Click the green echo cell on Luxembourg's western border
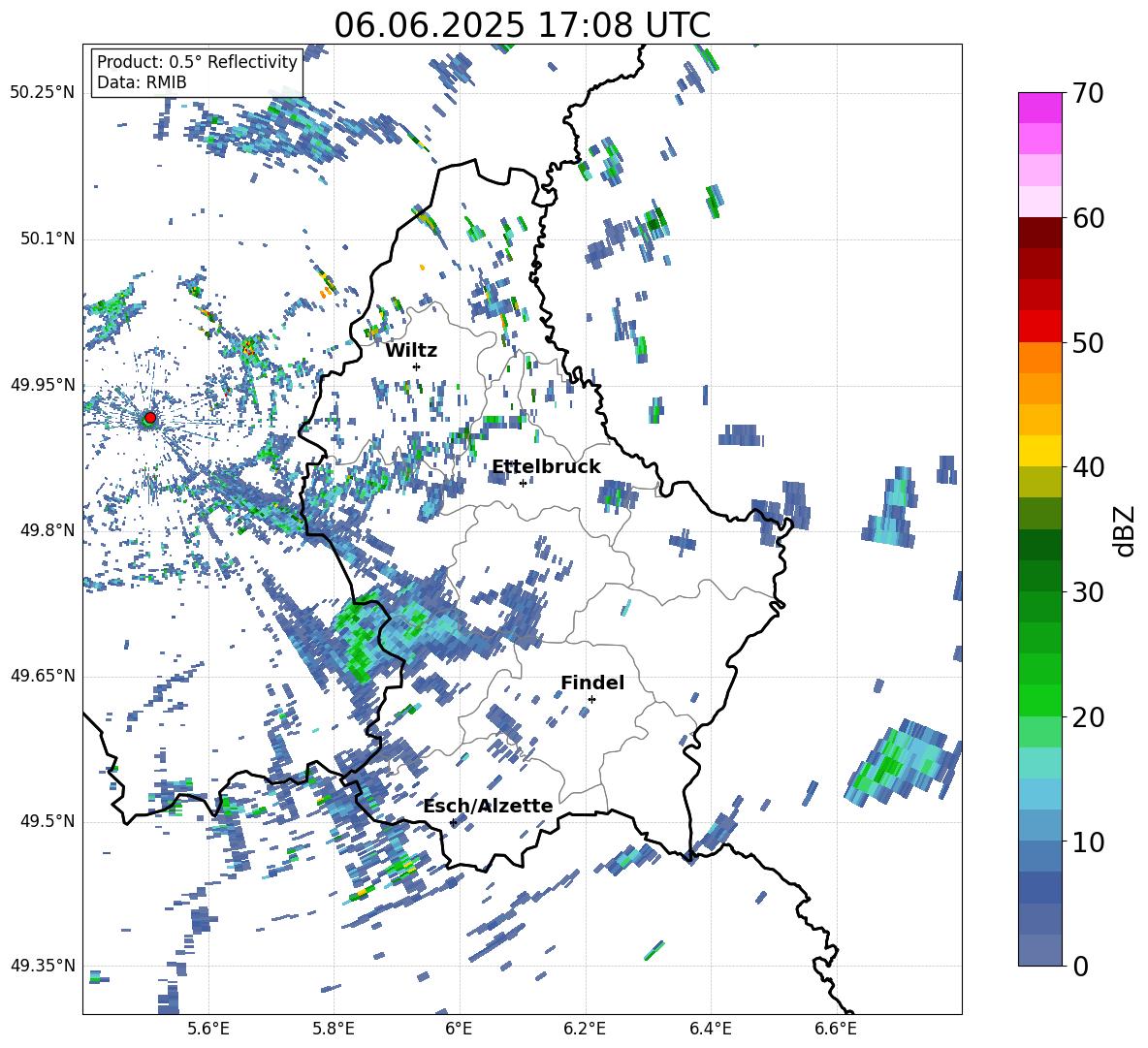 point(359,637)
